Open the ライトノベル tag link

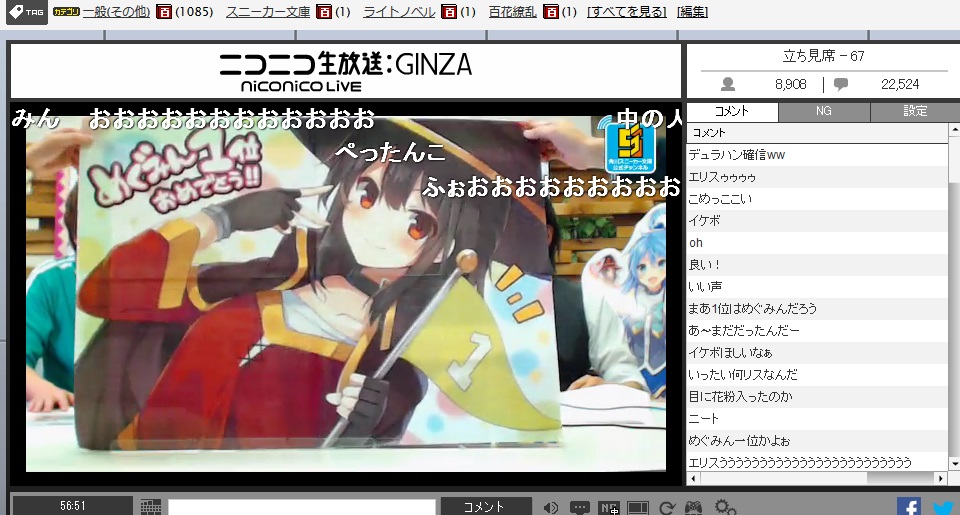399,12
